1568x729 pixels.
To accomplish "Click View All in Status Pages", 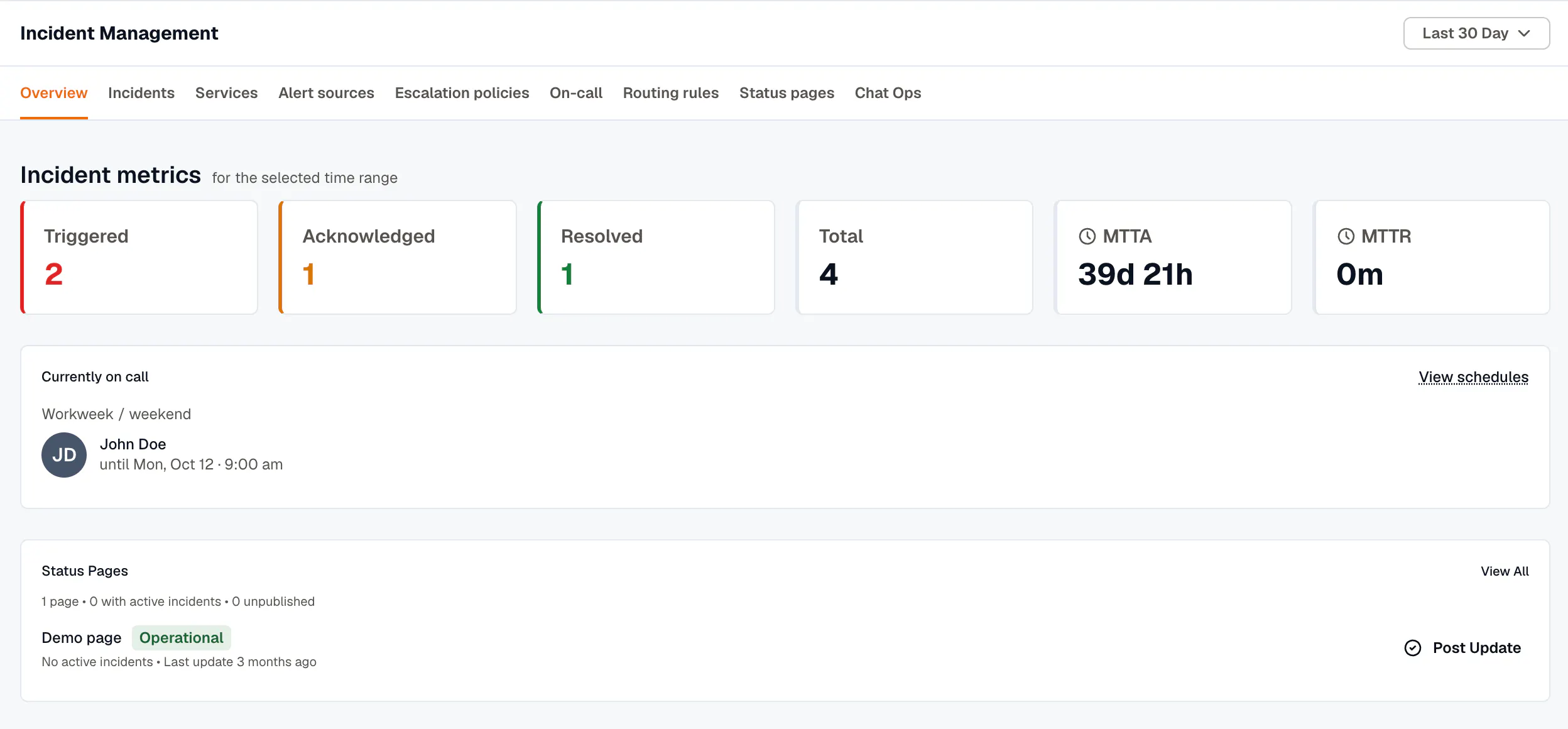I will point(1505,571).
